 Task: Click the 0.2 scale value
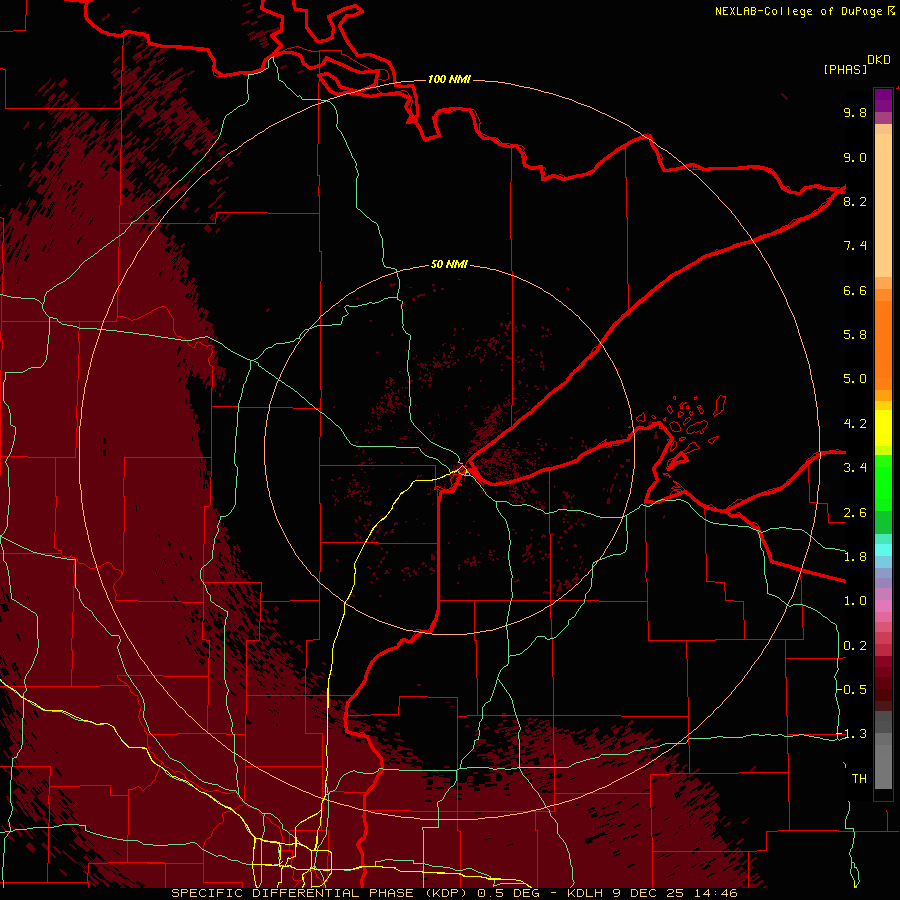[855, 646]
